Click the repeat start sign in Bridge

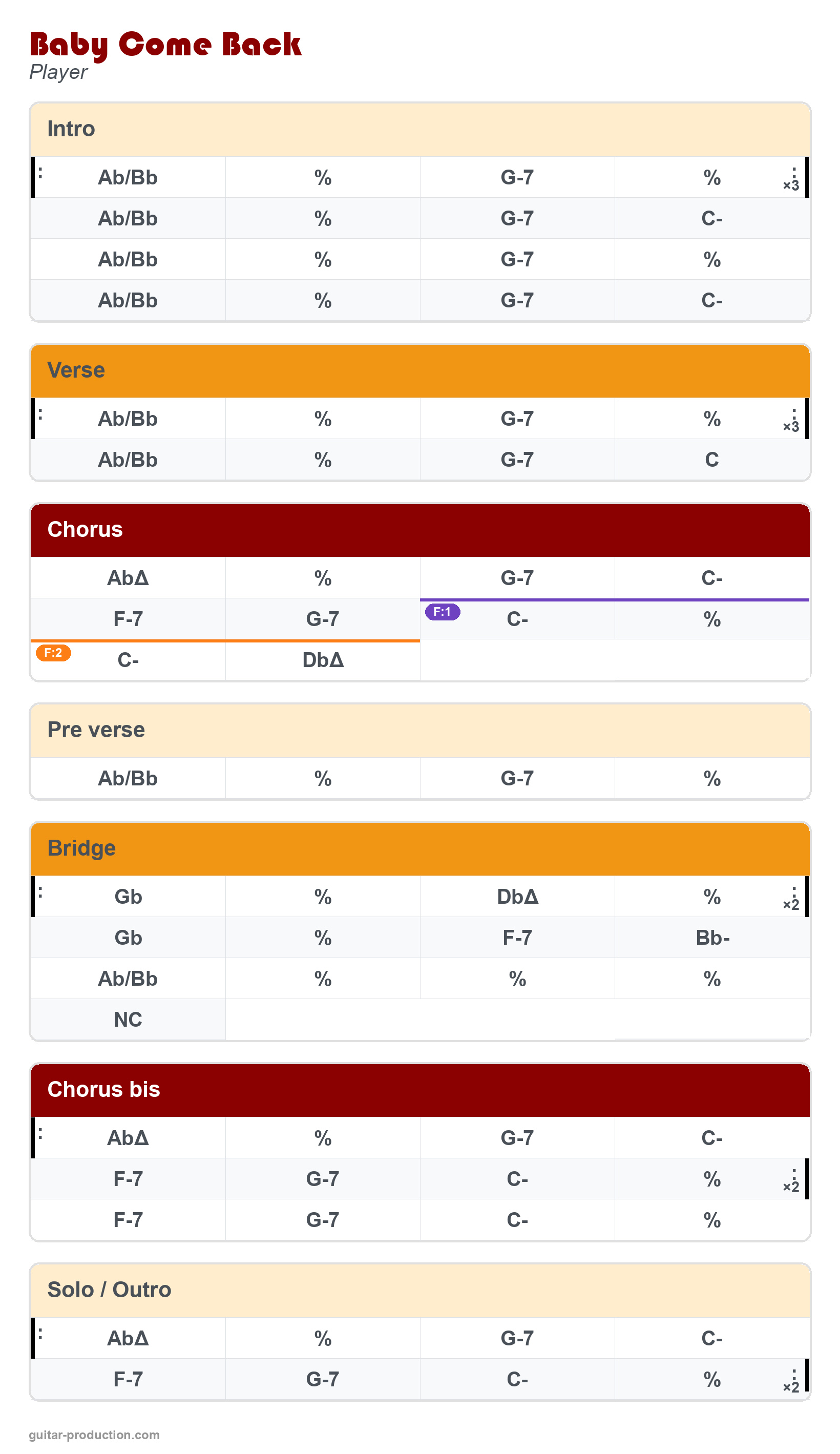[40, 892]
